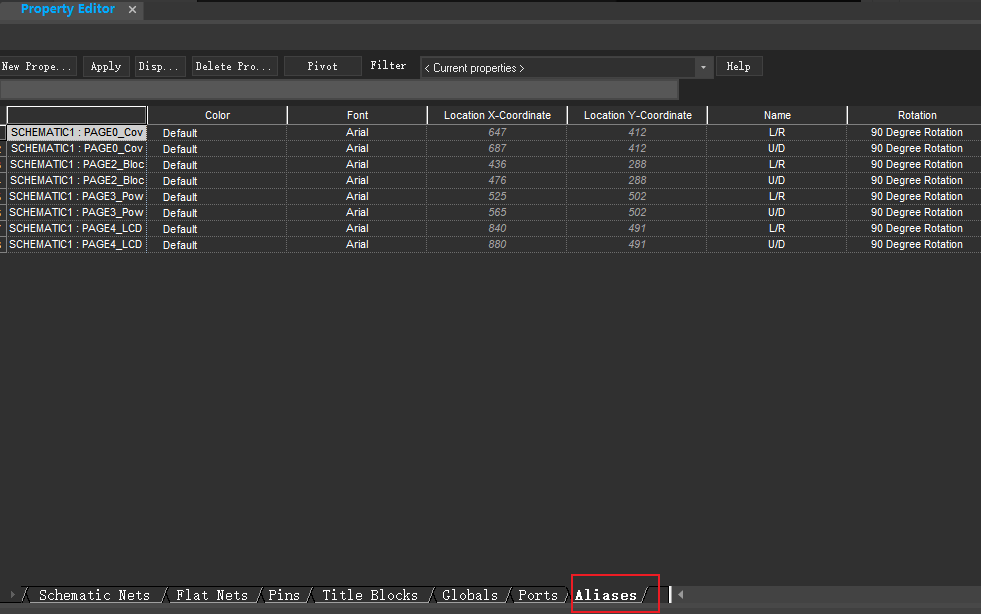
Task: Click the Location Y-Coordinate column header
Action: [x=638, y=115]
